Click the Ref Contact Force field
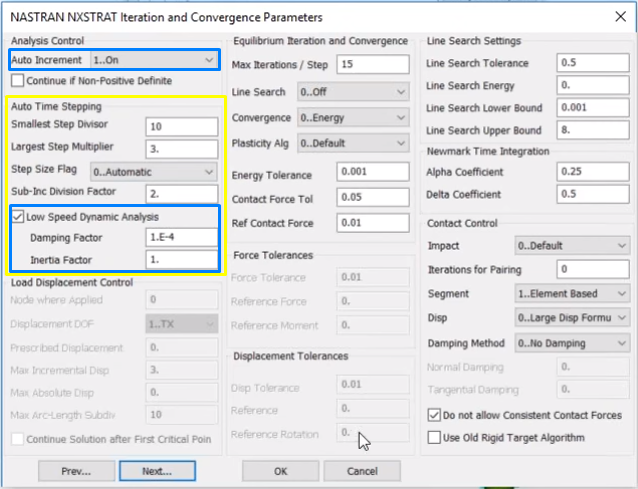Image resolution: width=638 pixels, height=489 pixels. 373,223
